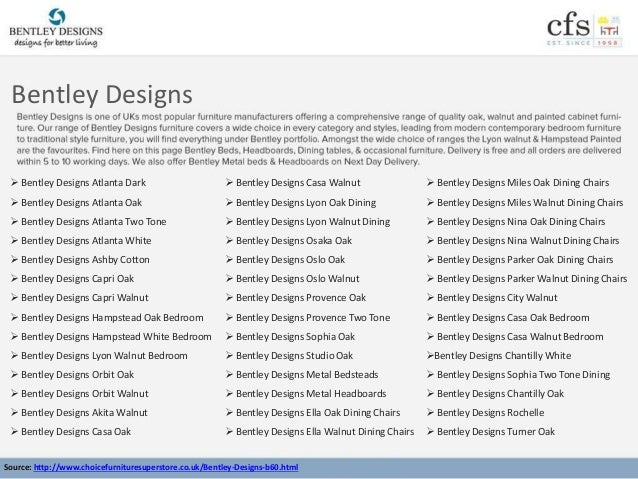Select 'Bentley Designs Orbit Walnut'
Image resolution: width=638 pixels, height=479 pixels.
[x=85, y=394]
